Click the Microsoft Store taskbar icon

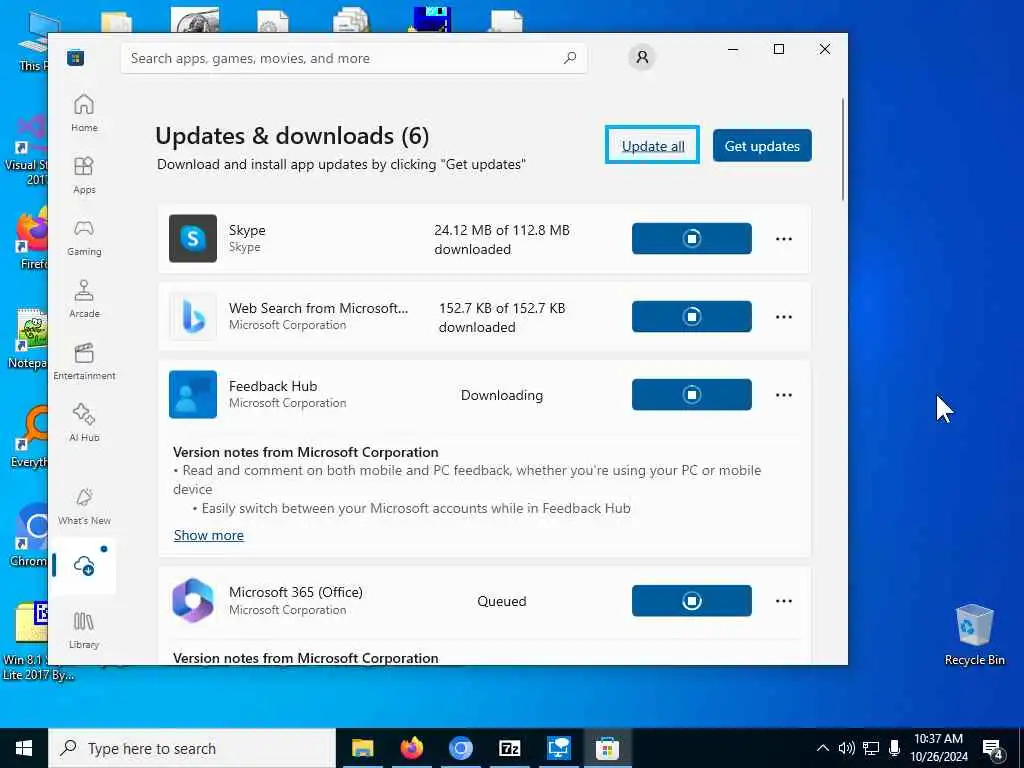click(607, 748)
